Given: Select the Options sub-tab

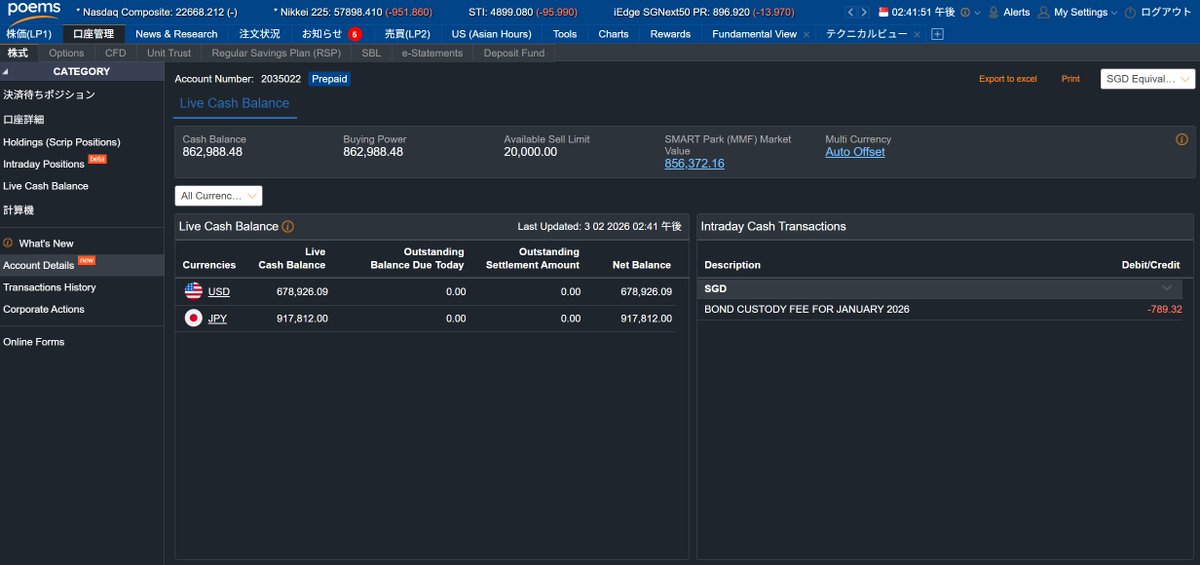Looking at the screenshot, I should coord(67,53).
